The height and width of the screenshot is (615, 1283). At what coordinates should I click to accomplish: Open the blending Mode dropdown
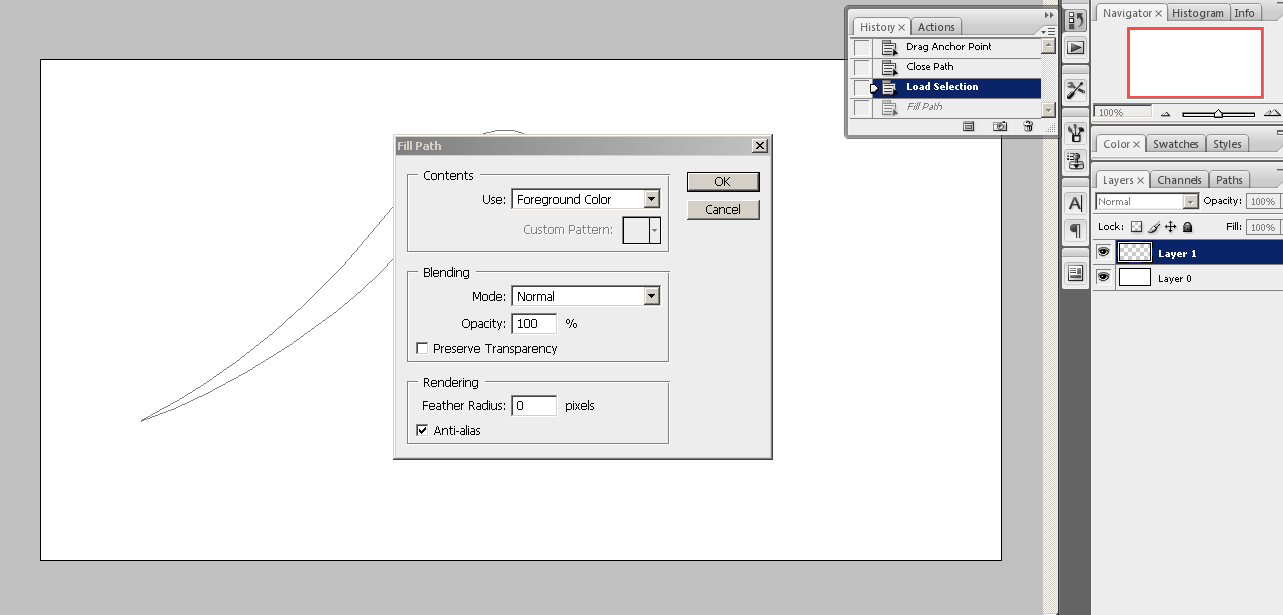tap(652, 296)
